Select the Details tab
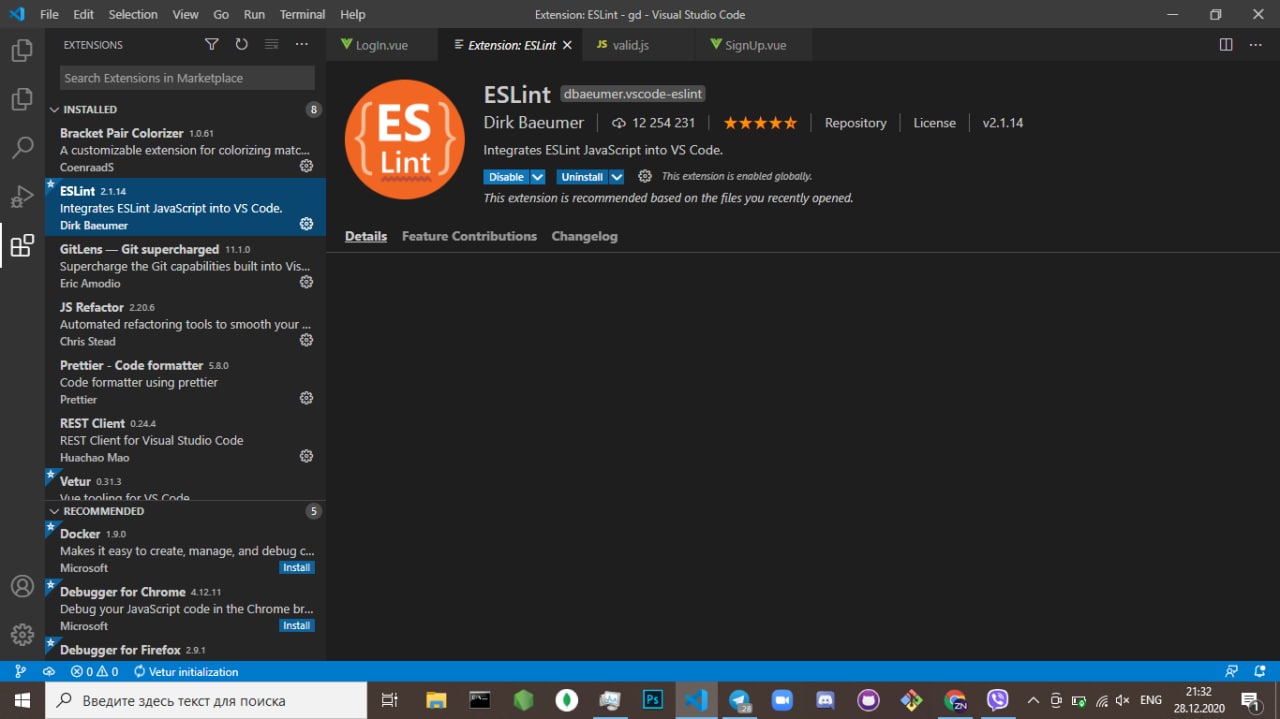The image size is (1280, 719). (x=366, y=236)
